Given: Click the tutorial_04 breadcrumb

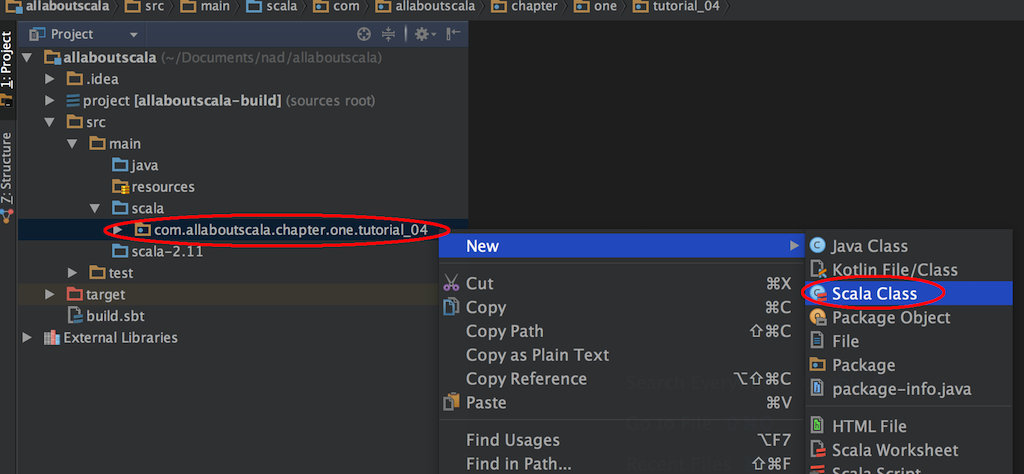Looking at the screenshot, I should coord(676,7).
